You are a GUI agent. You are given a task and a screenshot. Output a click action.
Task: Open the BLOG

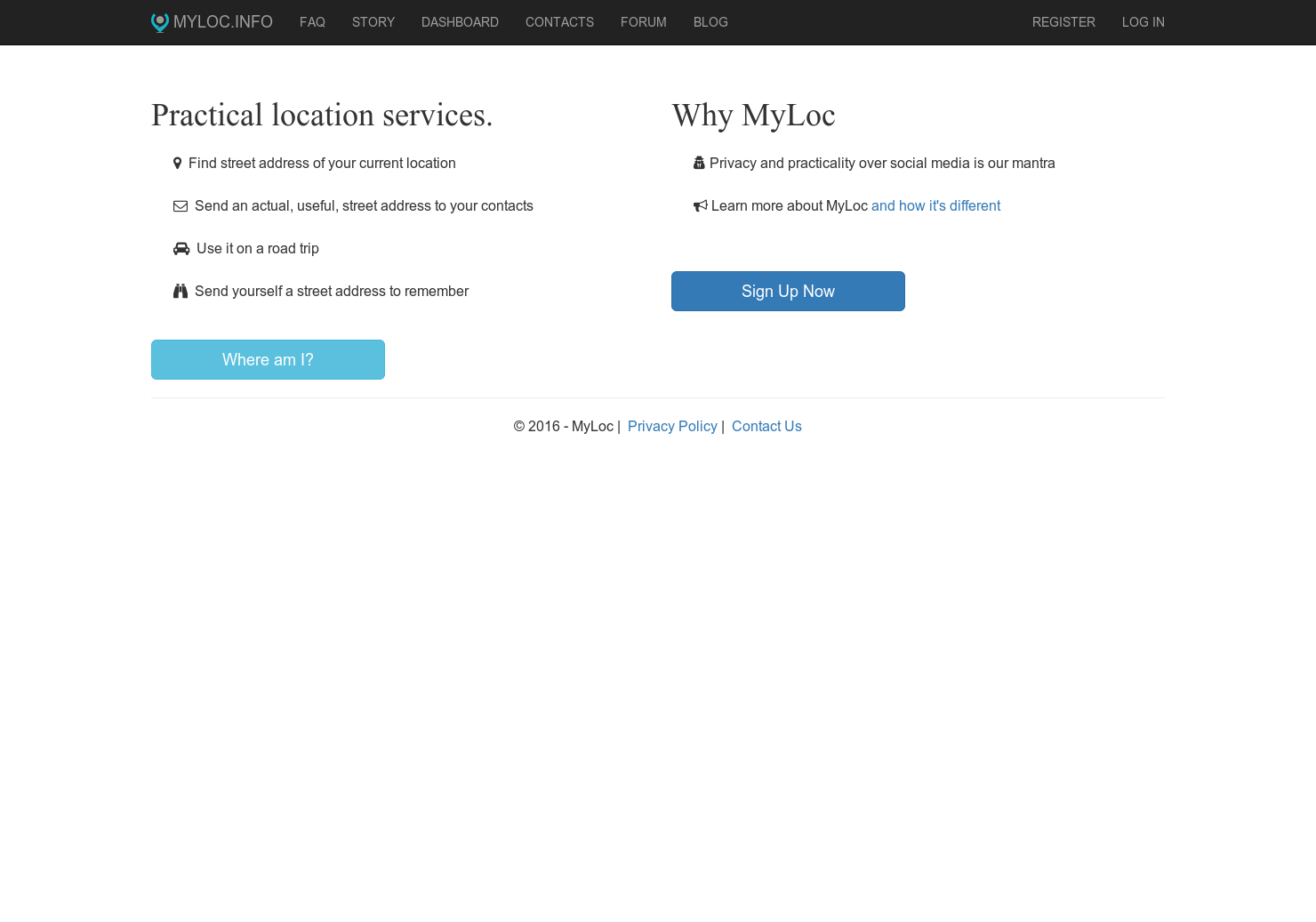[710, 22]
